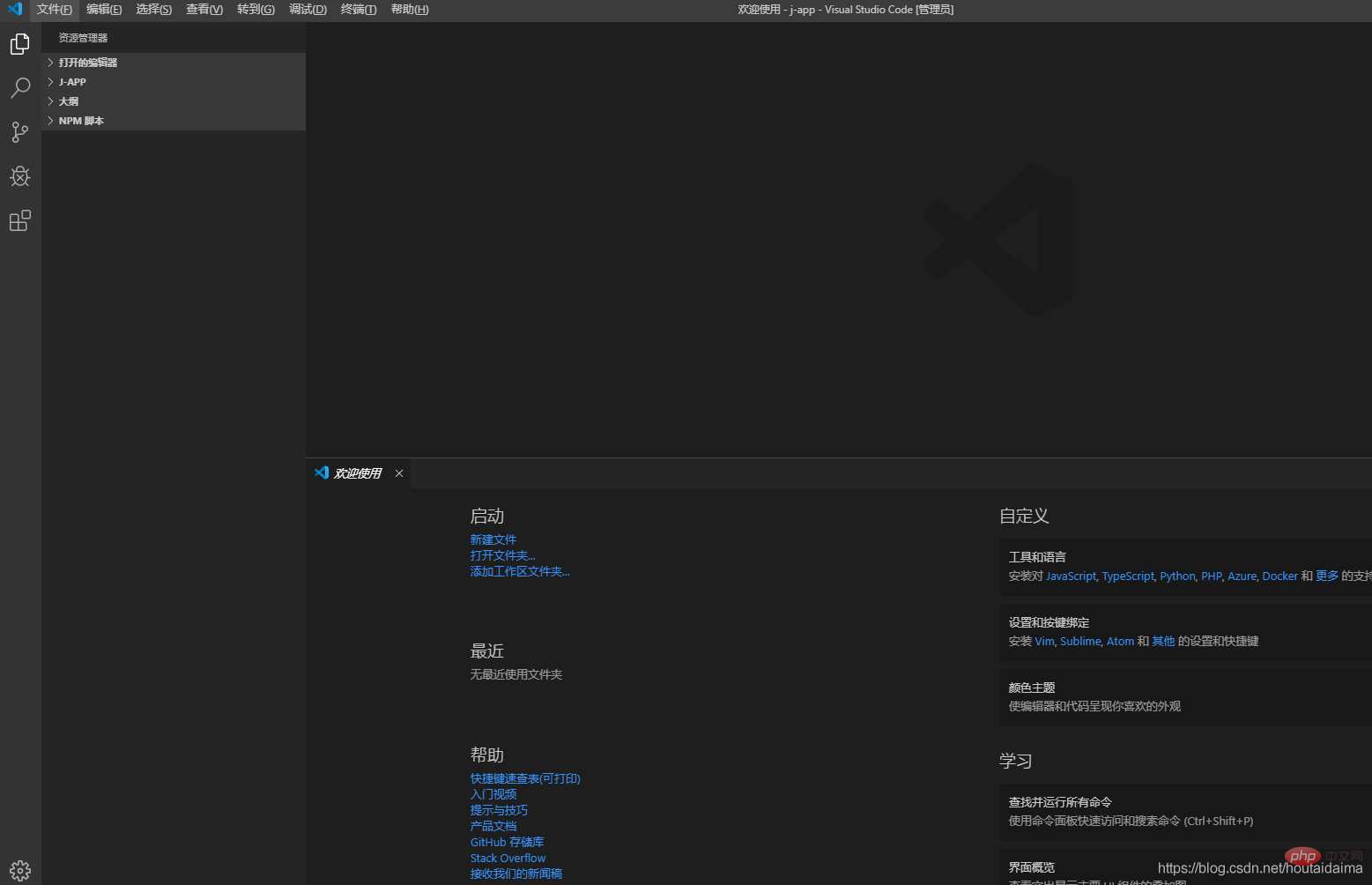Viewport: 1372px width, 885px height.
Task: Open the Search view icon
Action: pyautogui.click(x=20, y=88)
